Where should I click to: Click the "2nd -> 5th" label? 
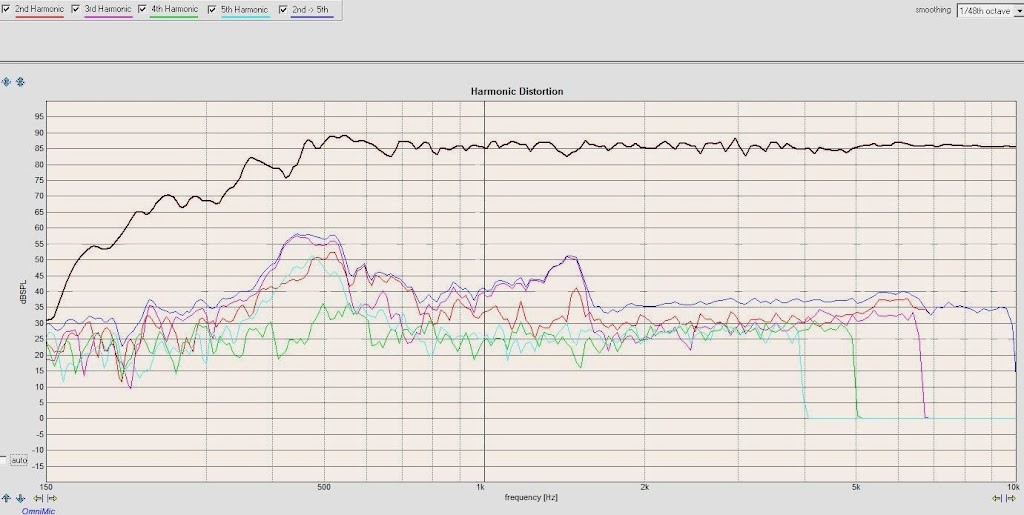(x=310, y=10)
